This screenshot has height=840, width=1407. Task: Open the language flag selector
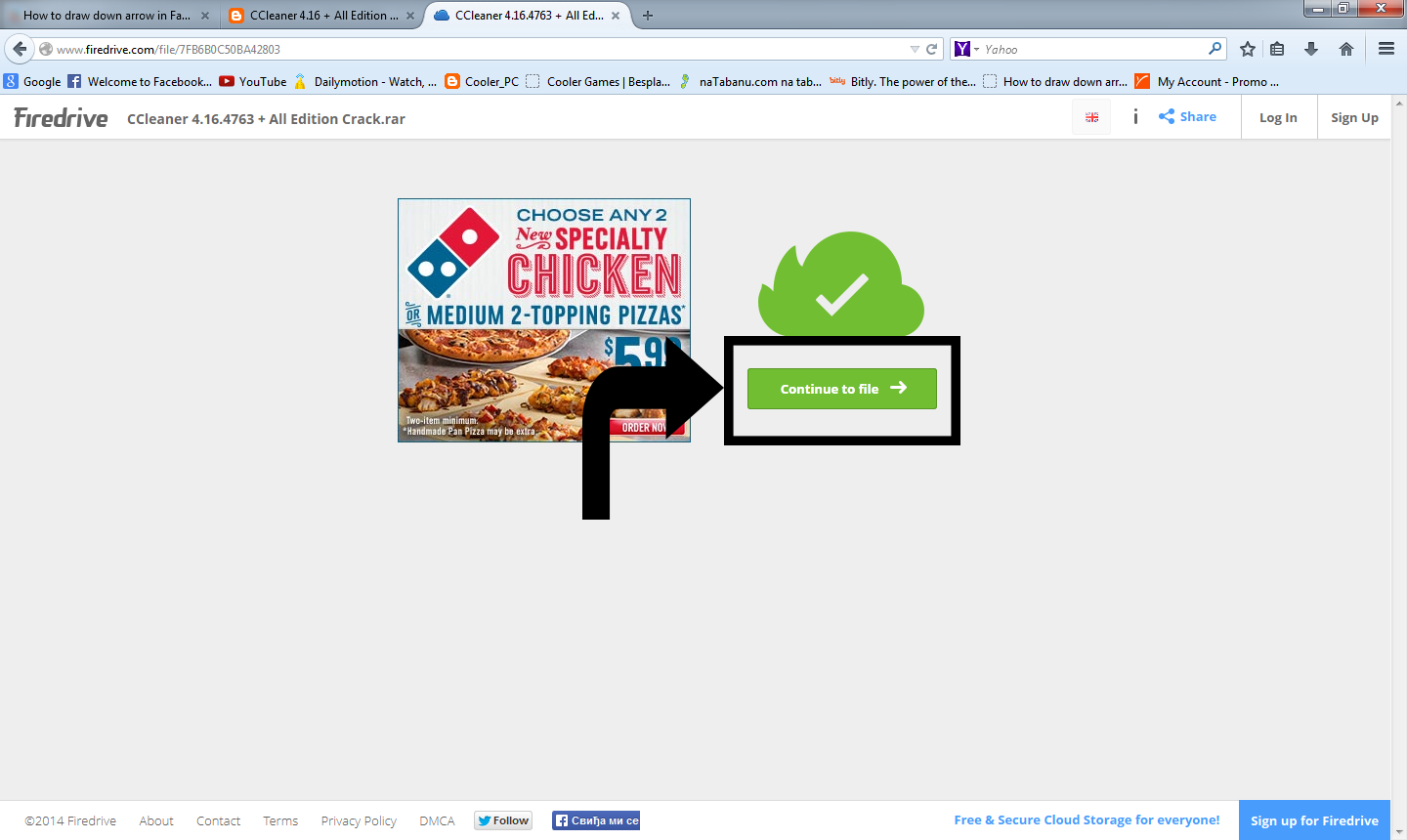1091,117
